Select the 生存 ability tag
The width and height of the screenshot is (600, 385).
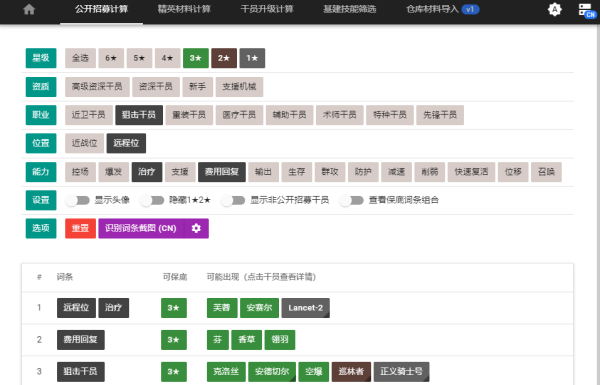point(297,172)
